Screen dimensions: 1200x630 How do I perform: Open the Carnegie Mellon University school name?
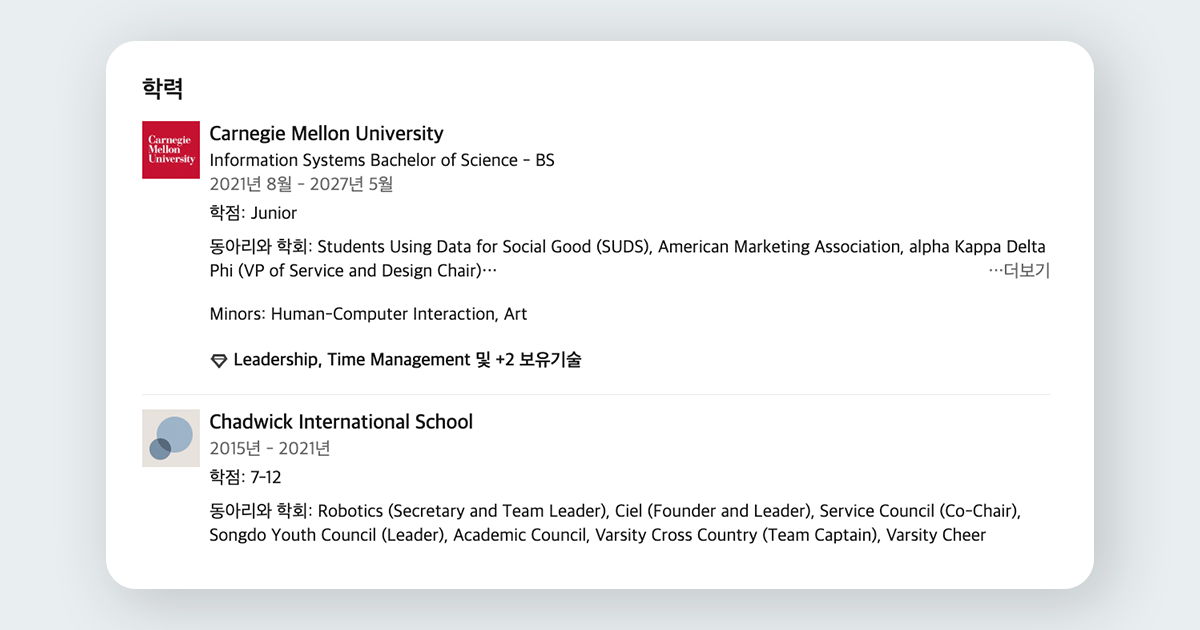click(x=326, y=133)
